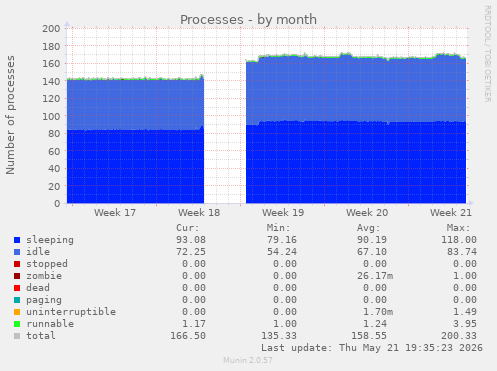
Task: Select the 'uninterruptible' legend label
Action: [x=71, y=312]
